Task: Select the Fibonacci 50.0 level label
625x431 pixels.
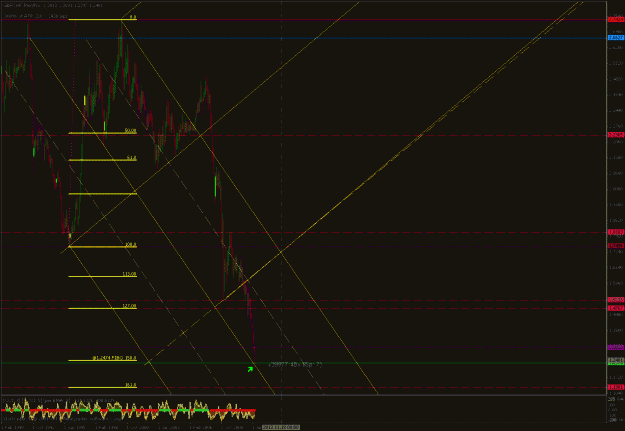Action: pyautogui.click(x=130, y=130)
